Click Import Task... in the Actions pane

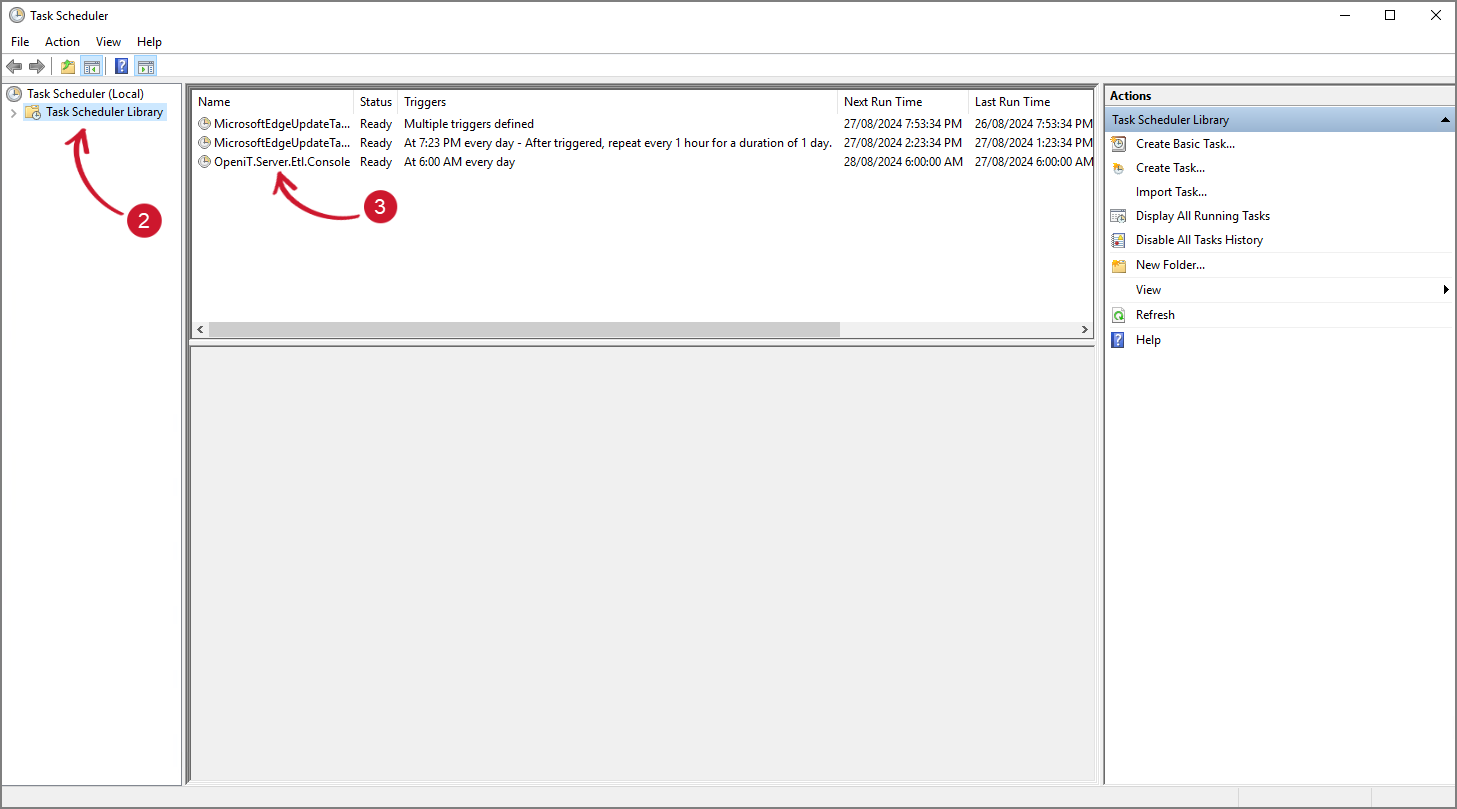pyautogui.click(x=1171, y=192)
